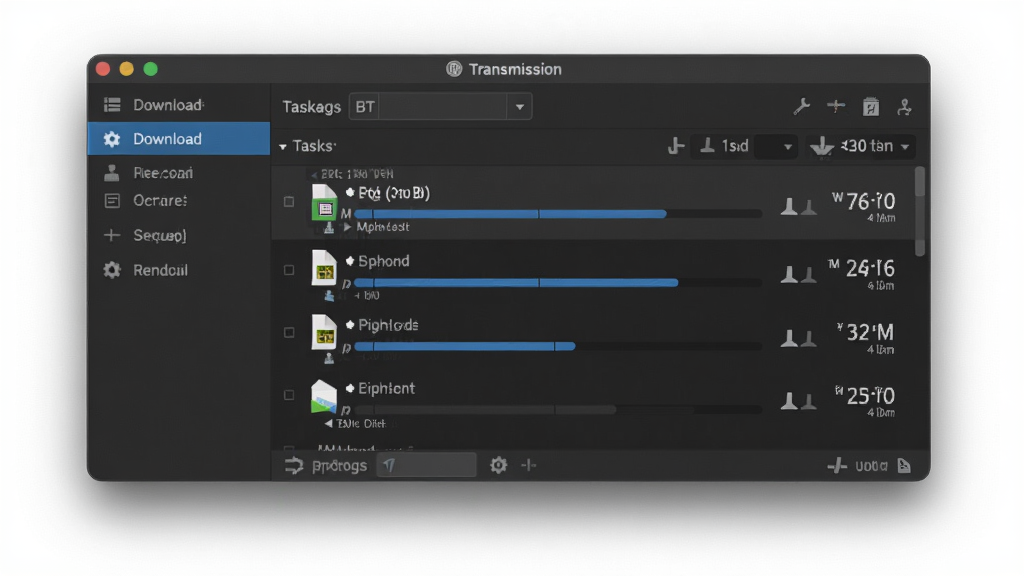Click the arrows icon beside prdrogs in bottom bar
1024x576 pixels.
(x=294, y=466)
